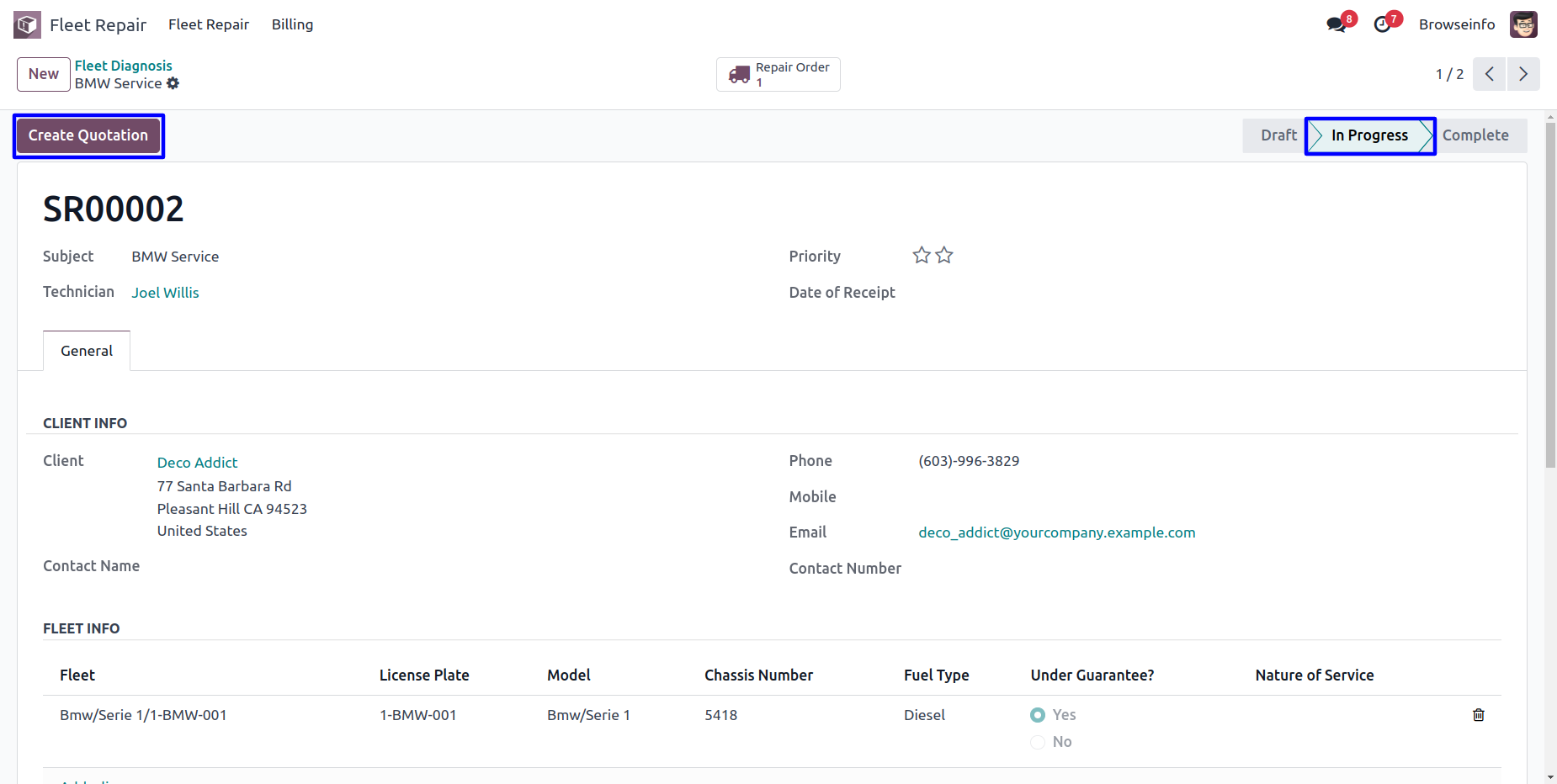Click the Browseinfo user avatar

point(1523,24)
